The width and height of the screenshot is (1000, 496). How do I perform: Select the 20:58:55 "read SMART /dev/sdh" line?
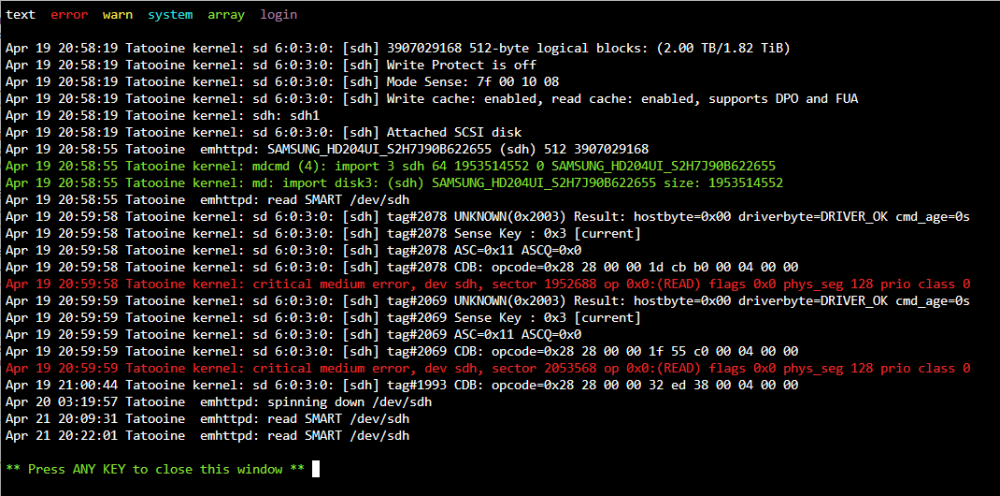click(x=207, y=200)
